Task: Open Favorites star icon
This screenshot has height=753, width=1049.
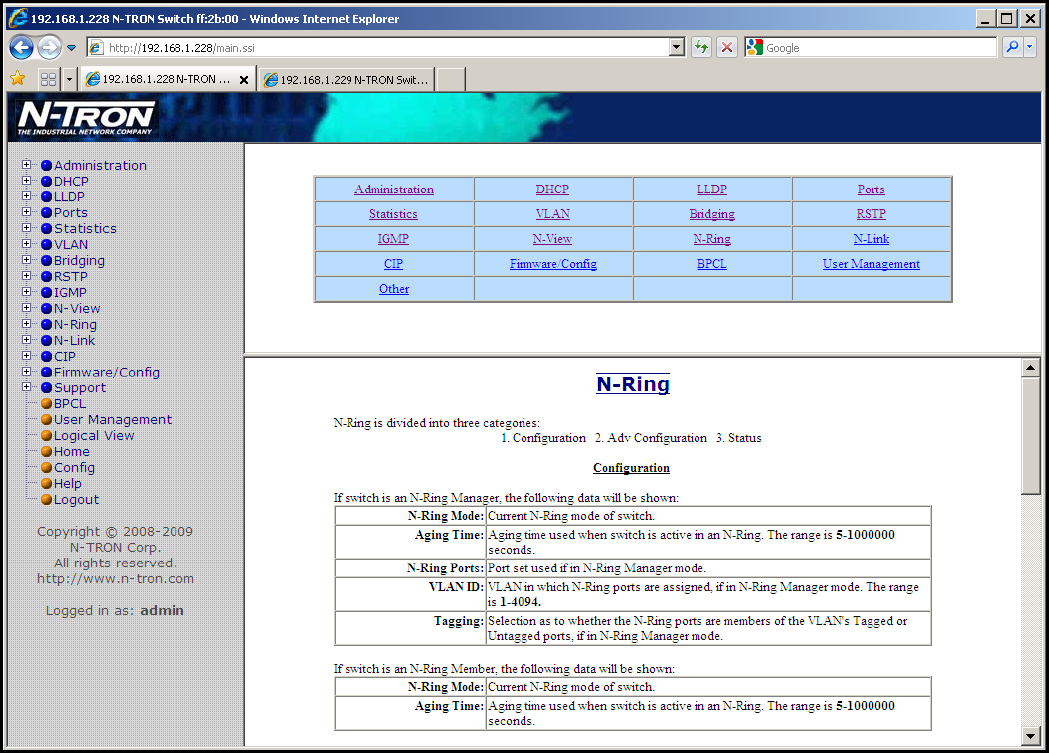Action: [17, 79]
